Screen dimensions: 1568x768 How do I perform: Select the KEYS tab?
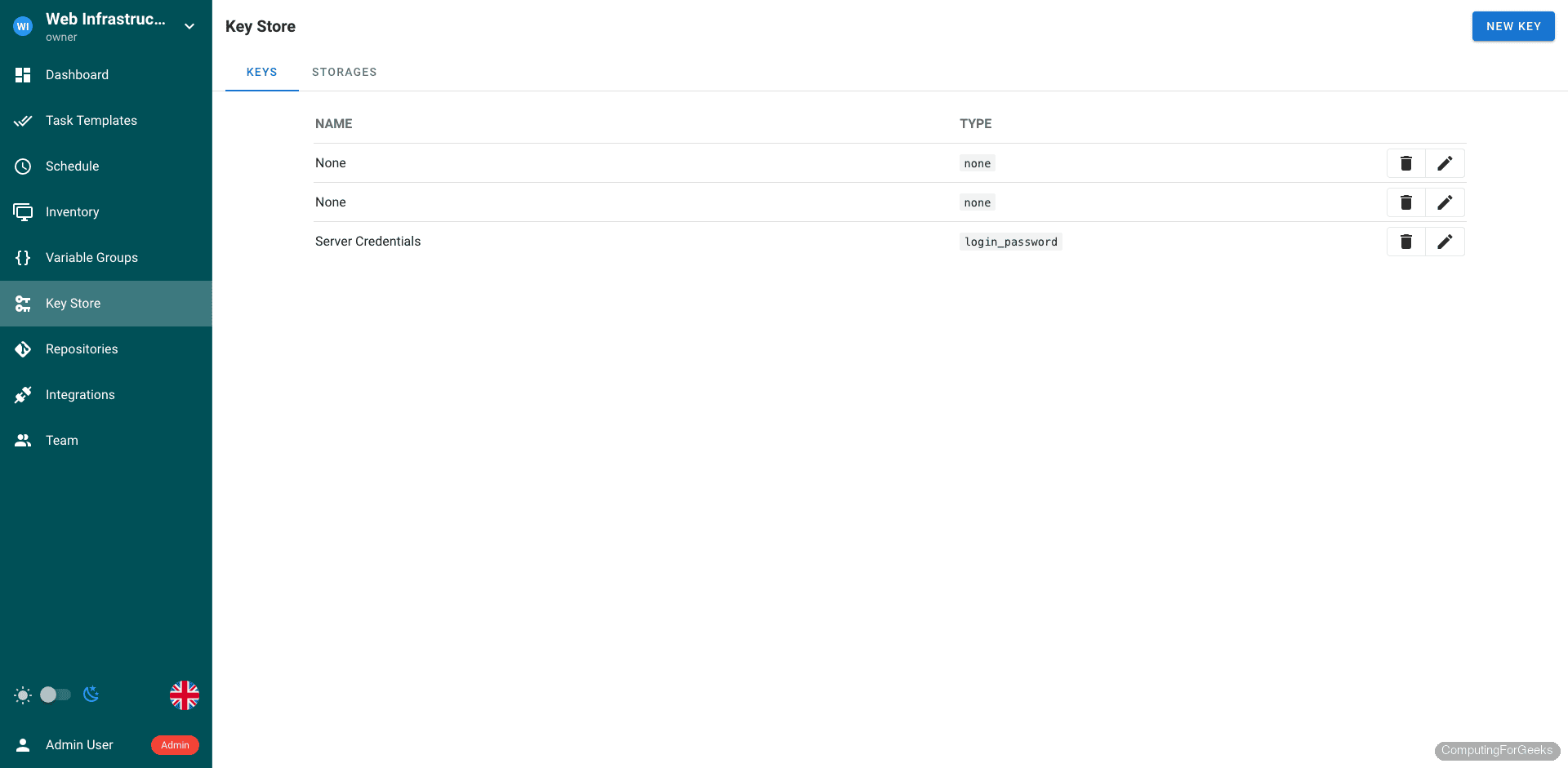(261, 72)
